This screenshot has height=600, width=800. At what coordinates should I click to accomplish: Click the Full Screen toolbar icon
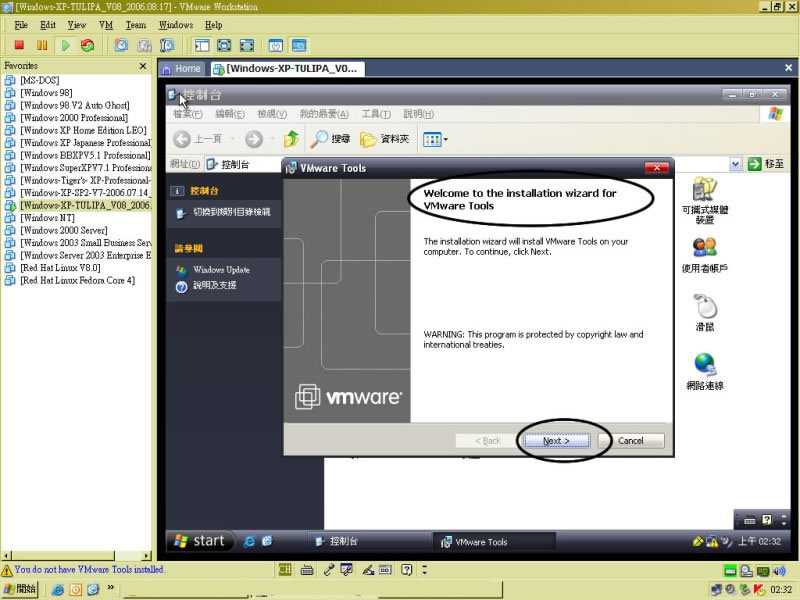(x=224, y=45)
